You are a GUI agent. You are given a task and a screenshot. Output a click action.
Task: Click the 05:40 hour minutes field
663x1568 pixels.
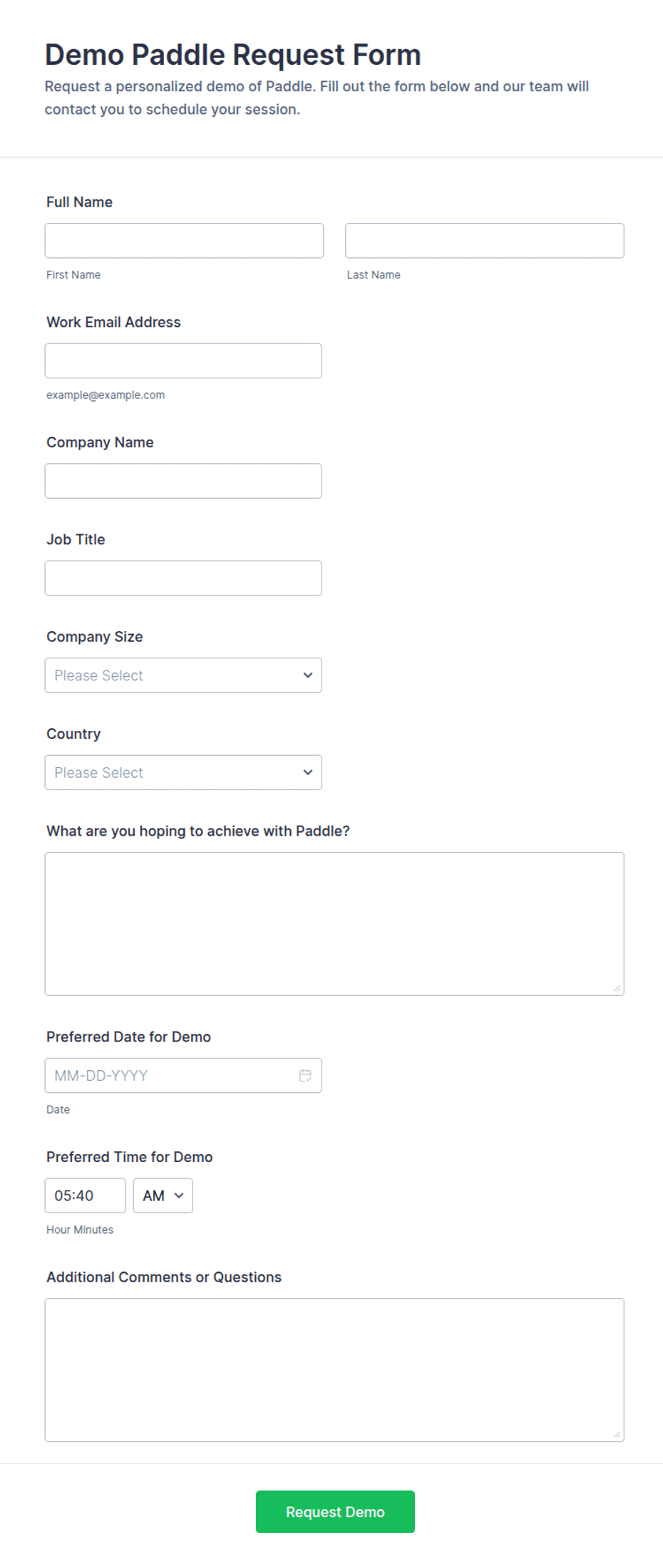click(x=85, y=1195)
